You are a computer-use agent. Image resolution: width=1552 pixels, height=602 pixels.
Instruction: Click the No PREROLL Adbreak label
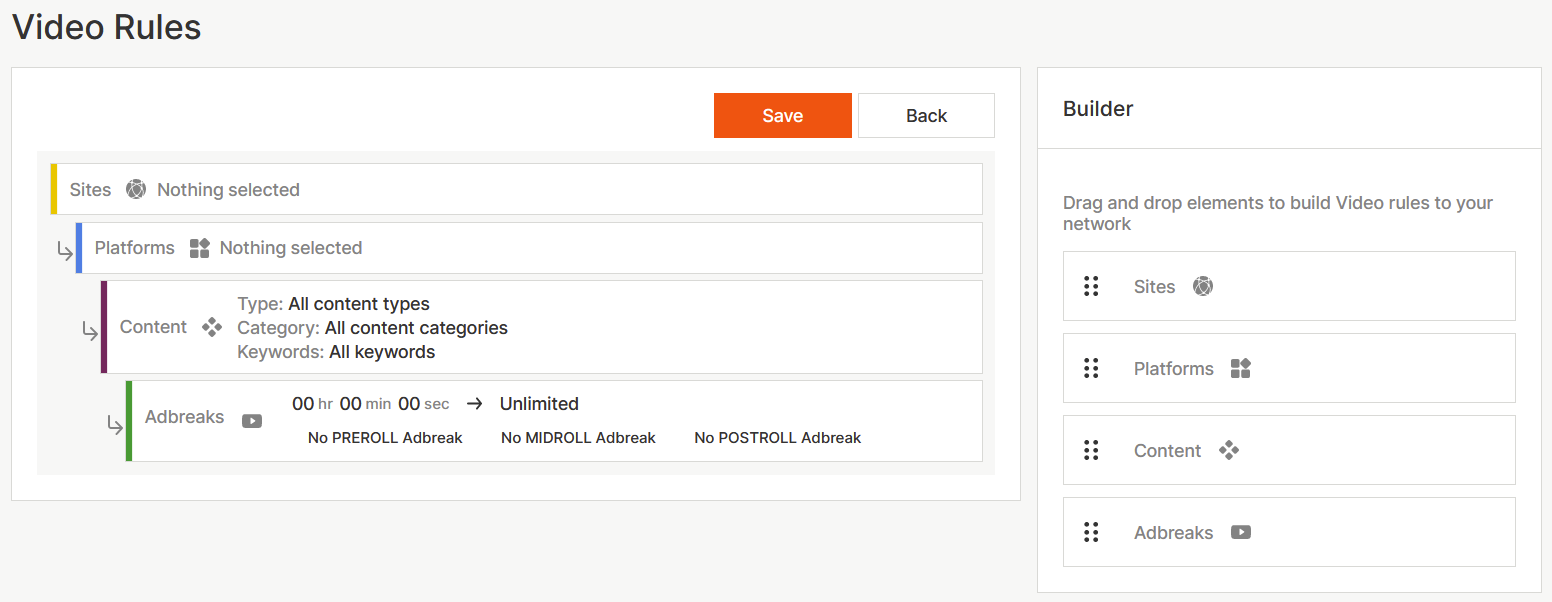pos(385,438)
